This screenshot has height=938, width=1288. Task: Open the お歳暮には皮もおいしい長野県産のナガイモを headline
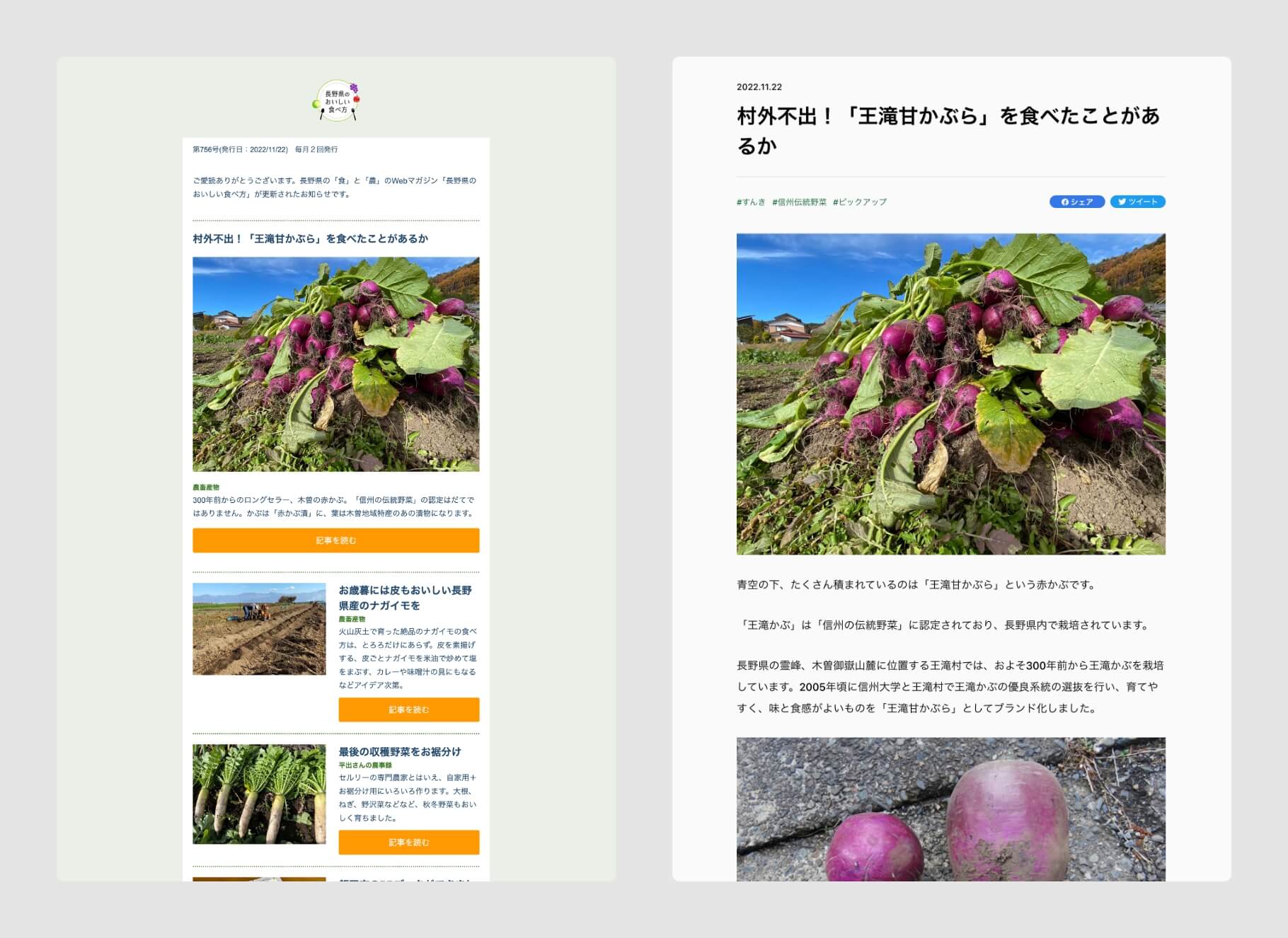[x=405, y=598]
